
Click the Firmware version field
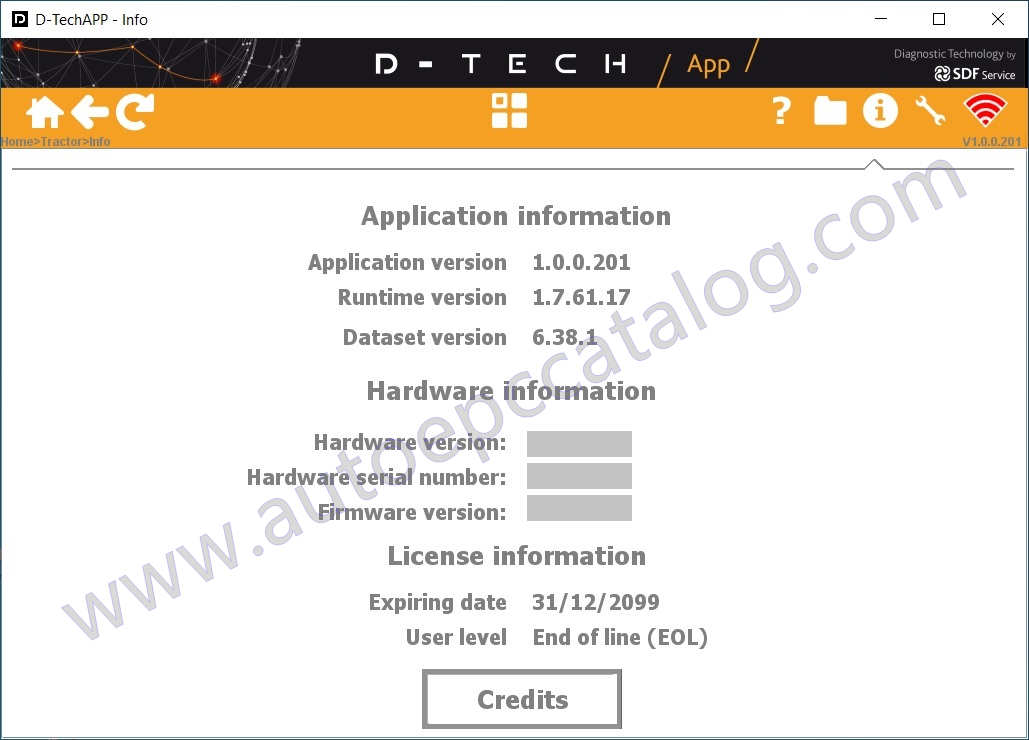click(579, 508)
